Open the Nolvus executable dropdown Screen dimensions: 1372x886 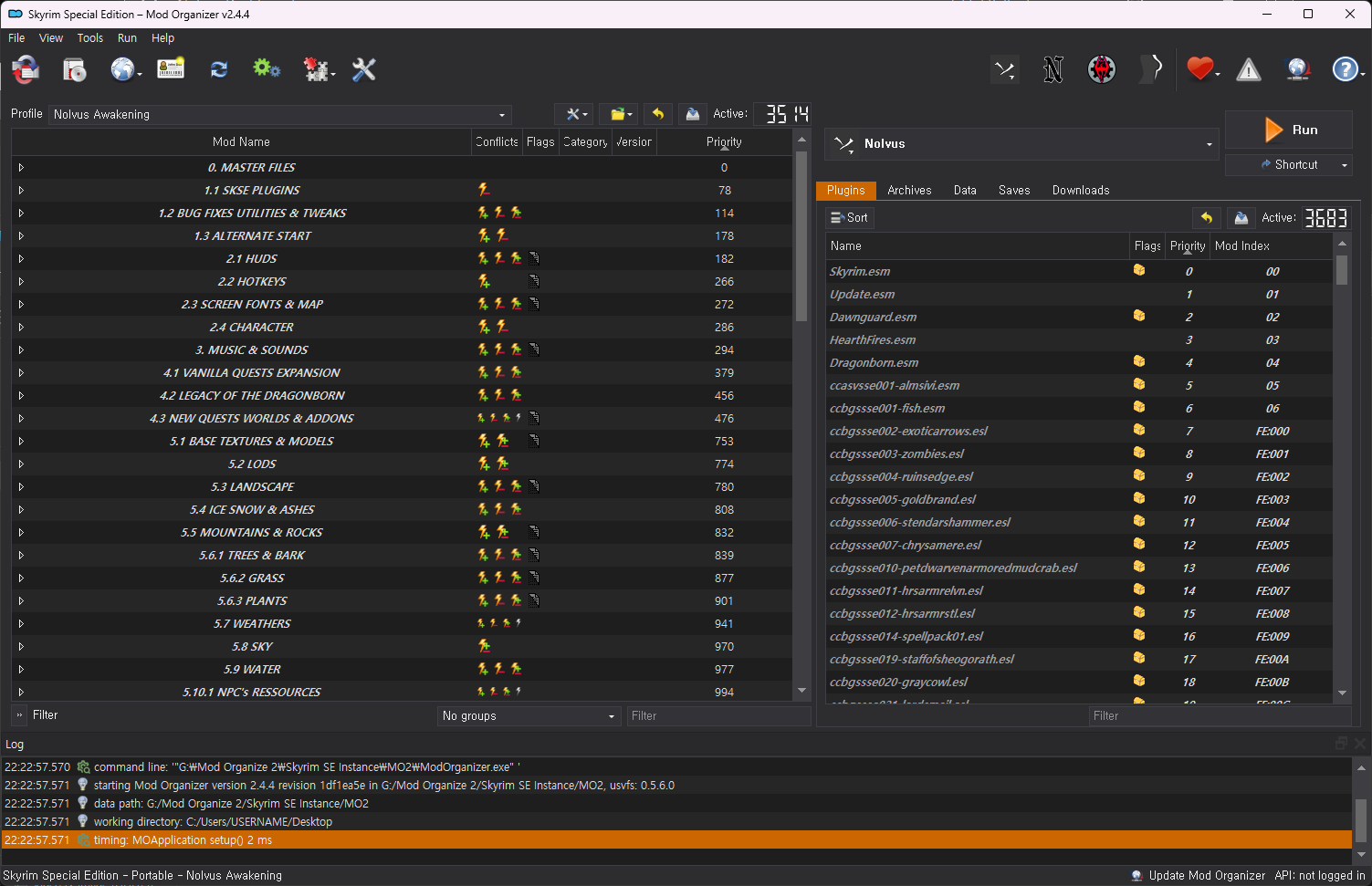(1021, 144)
